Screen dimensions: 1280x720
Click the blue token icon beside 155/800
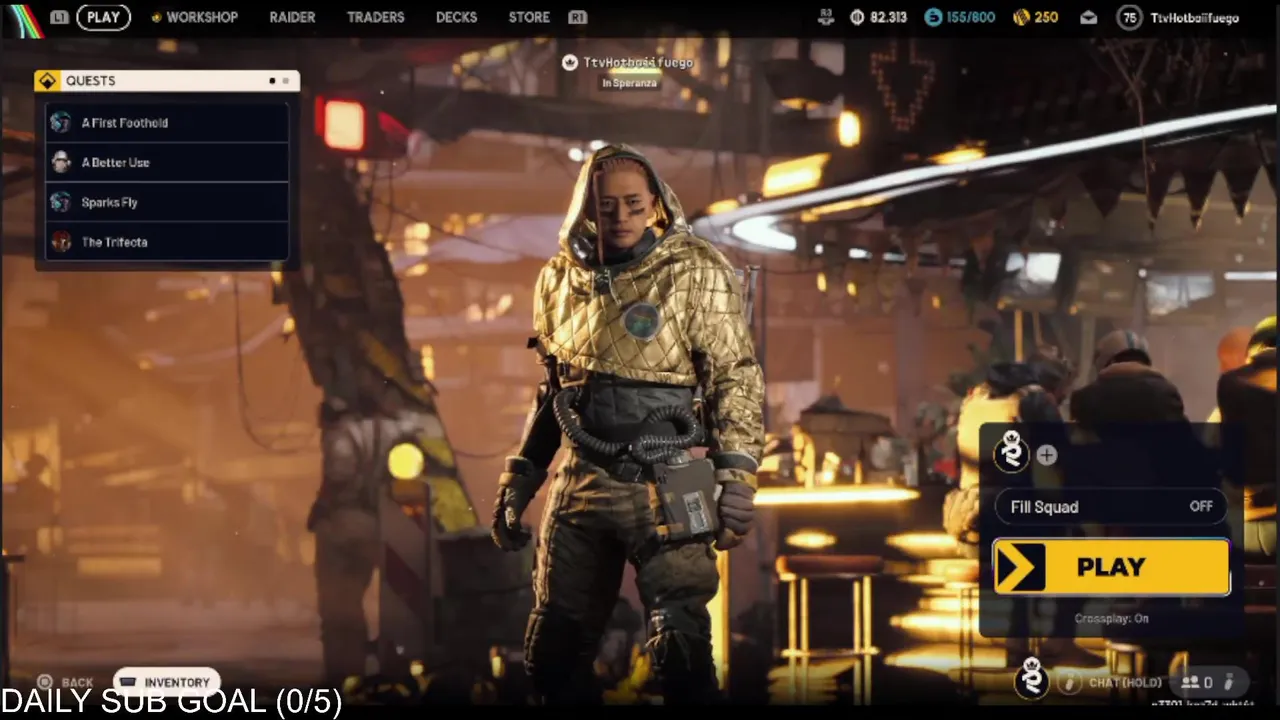coord(932,17)
